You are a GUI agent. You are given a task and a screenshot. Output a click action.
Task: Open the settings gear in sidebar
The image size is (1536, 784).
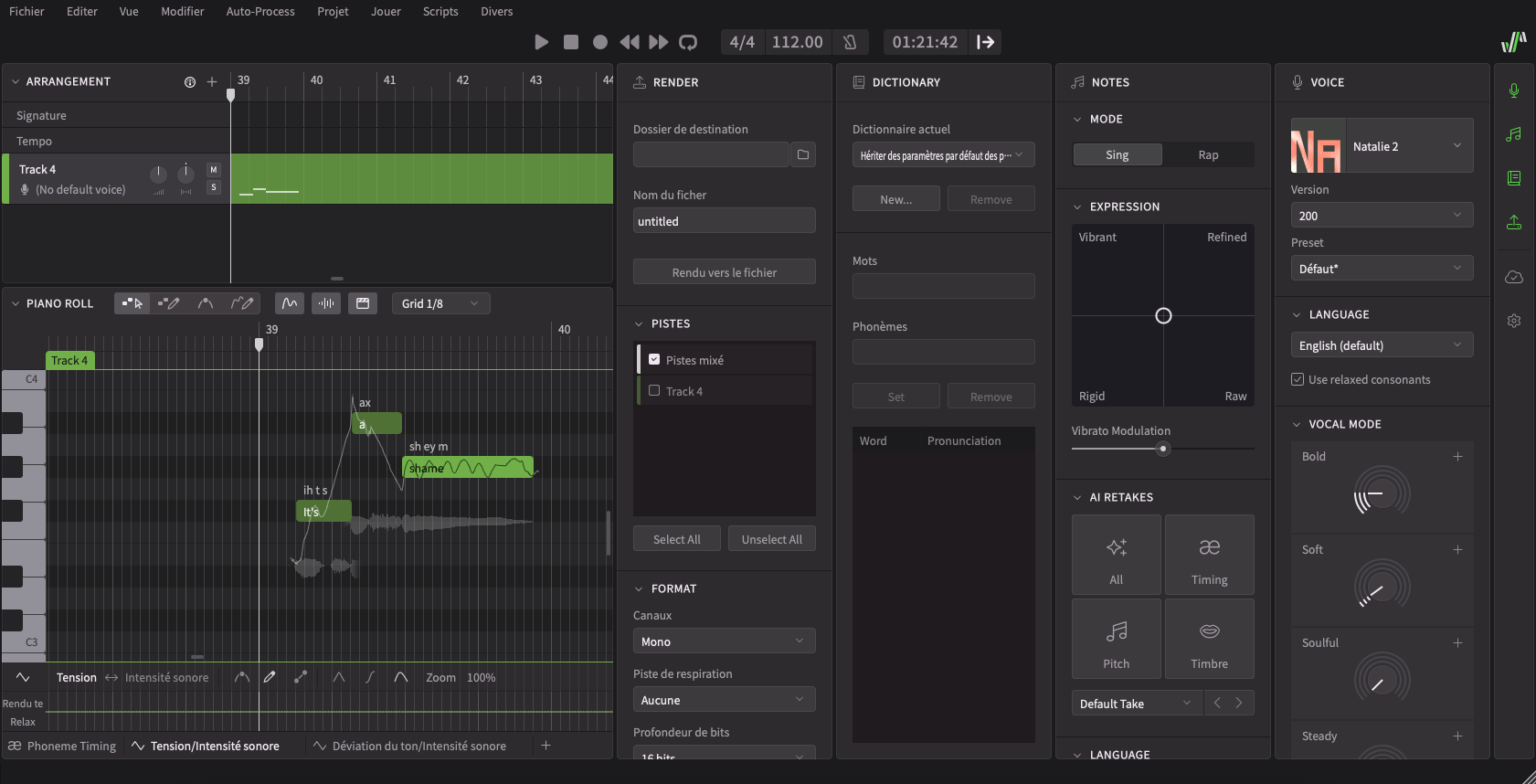[x=1514, y=321]
